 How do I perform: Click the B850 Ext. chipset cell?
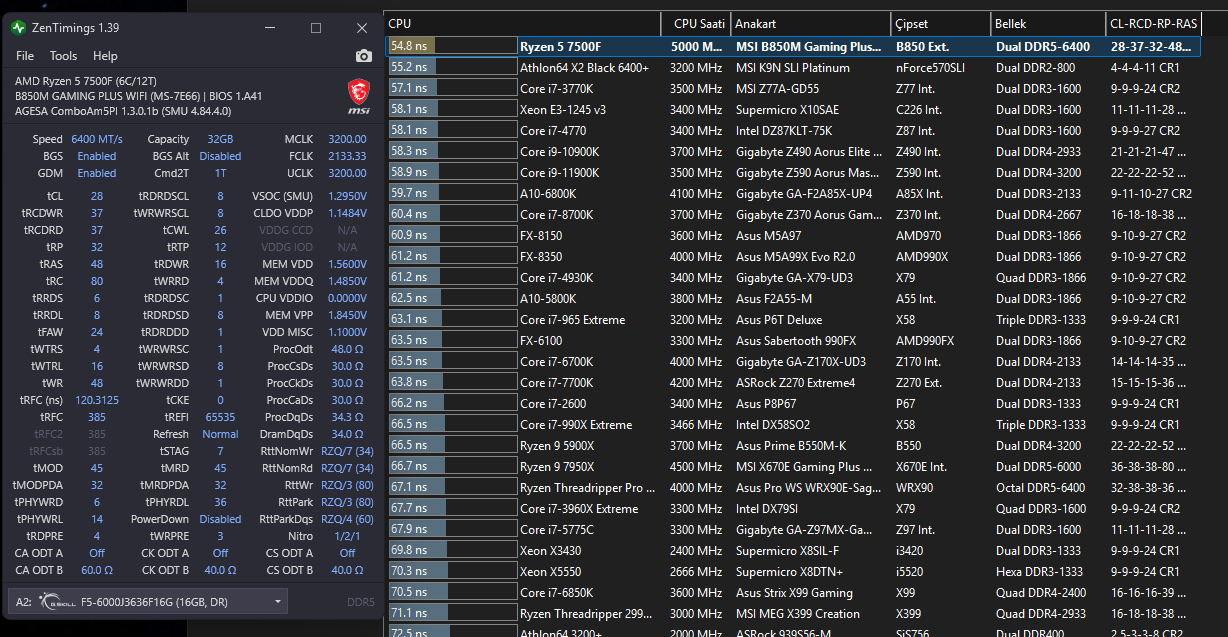(923, 46)
